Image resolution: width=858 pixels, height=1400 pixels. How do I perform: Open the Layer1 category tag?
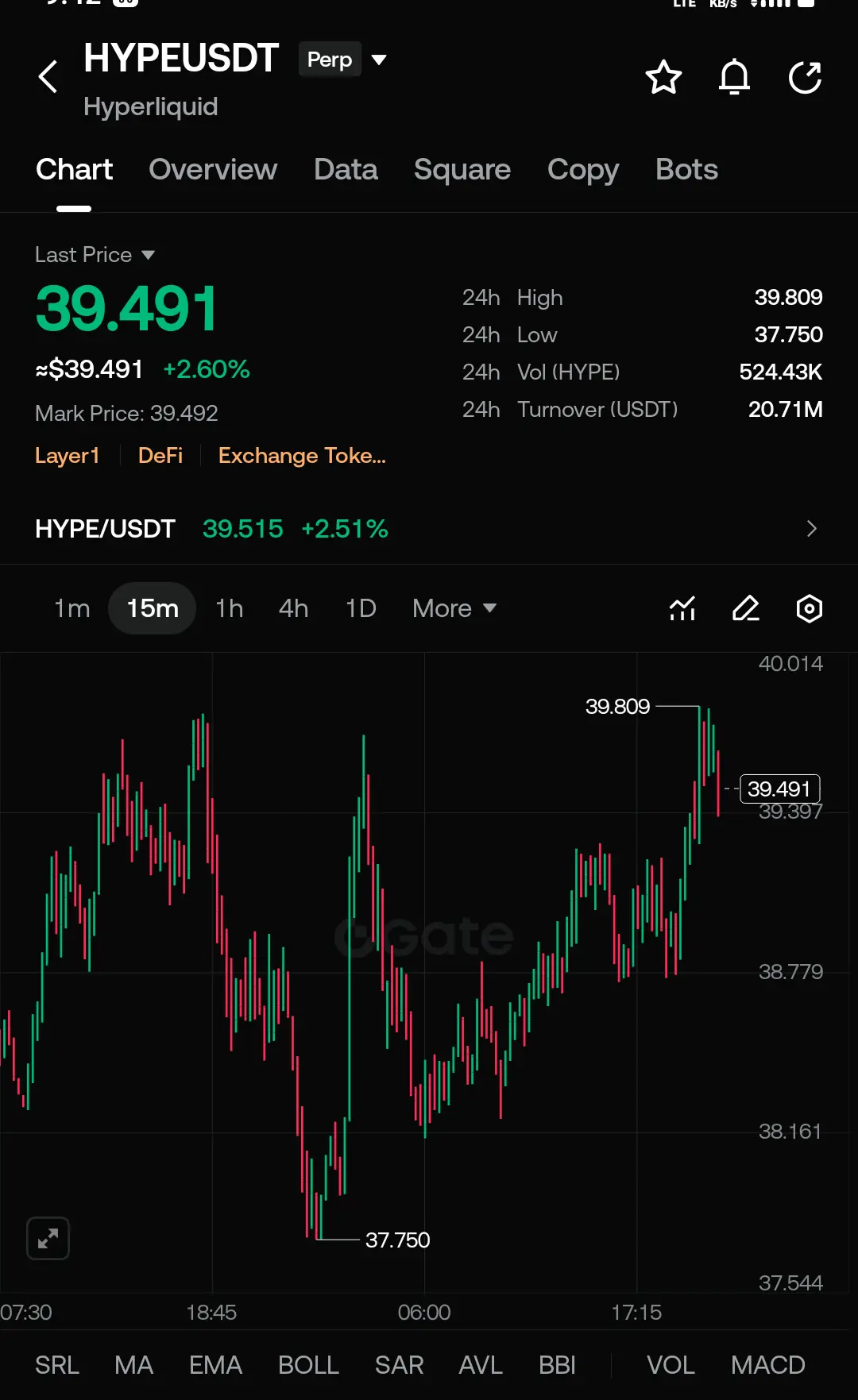tap(68, 456)
